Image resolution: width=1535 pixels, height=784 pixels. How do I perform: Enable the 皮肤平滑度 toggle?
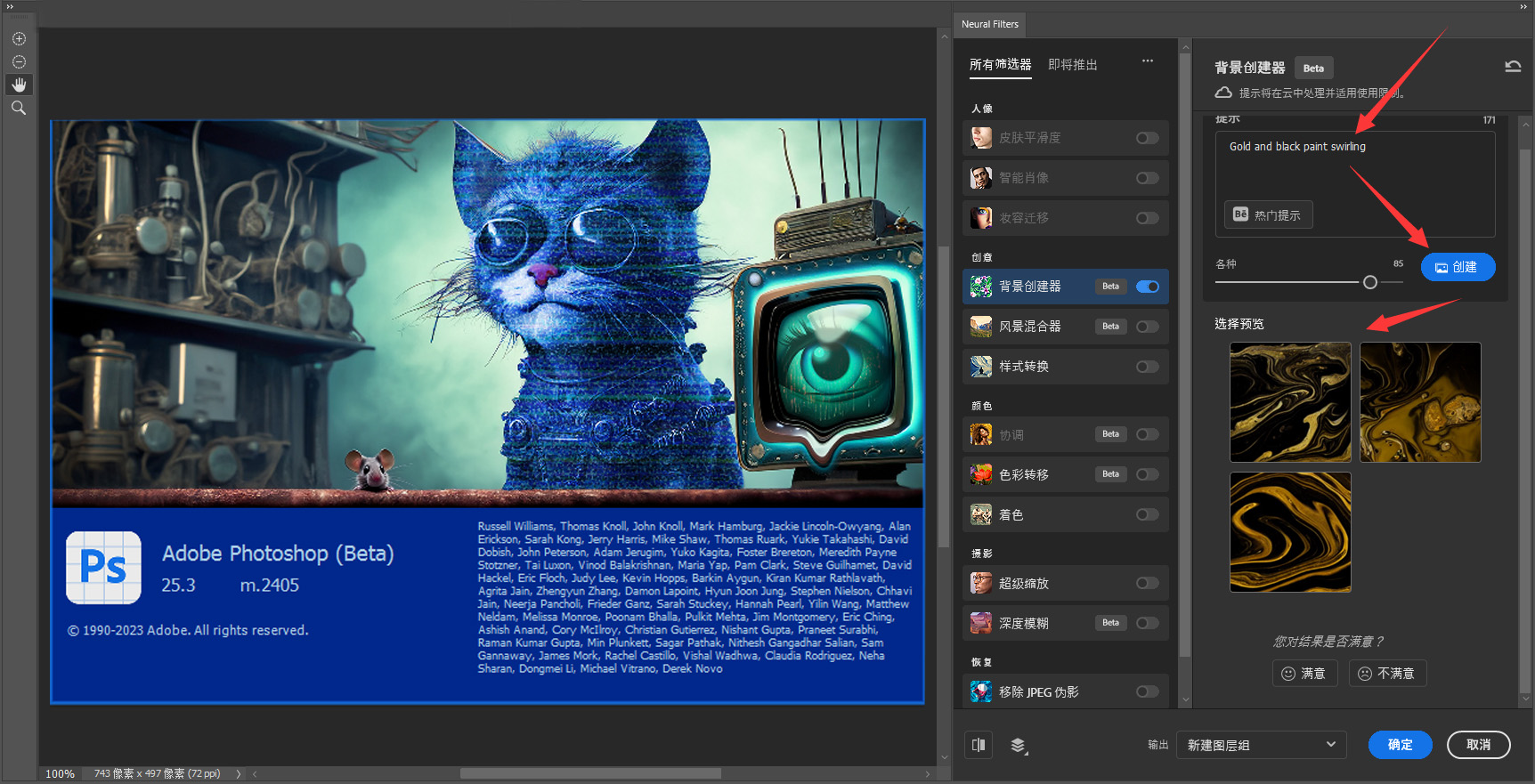point(1148,138)
